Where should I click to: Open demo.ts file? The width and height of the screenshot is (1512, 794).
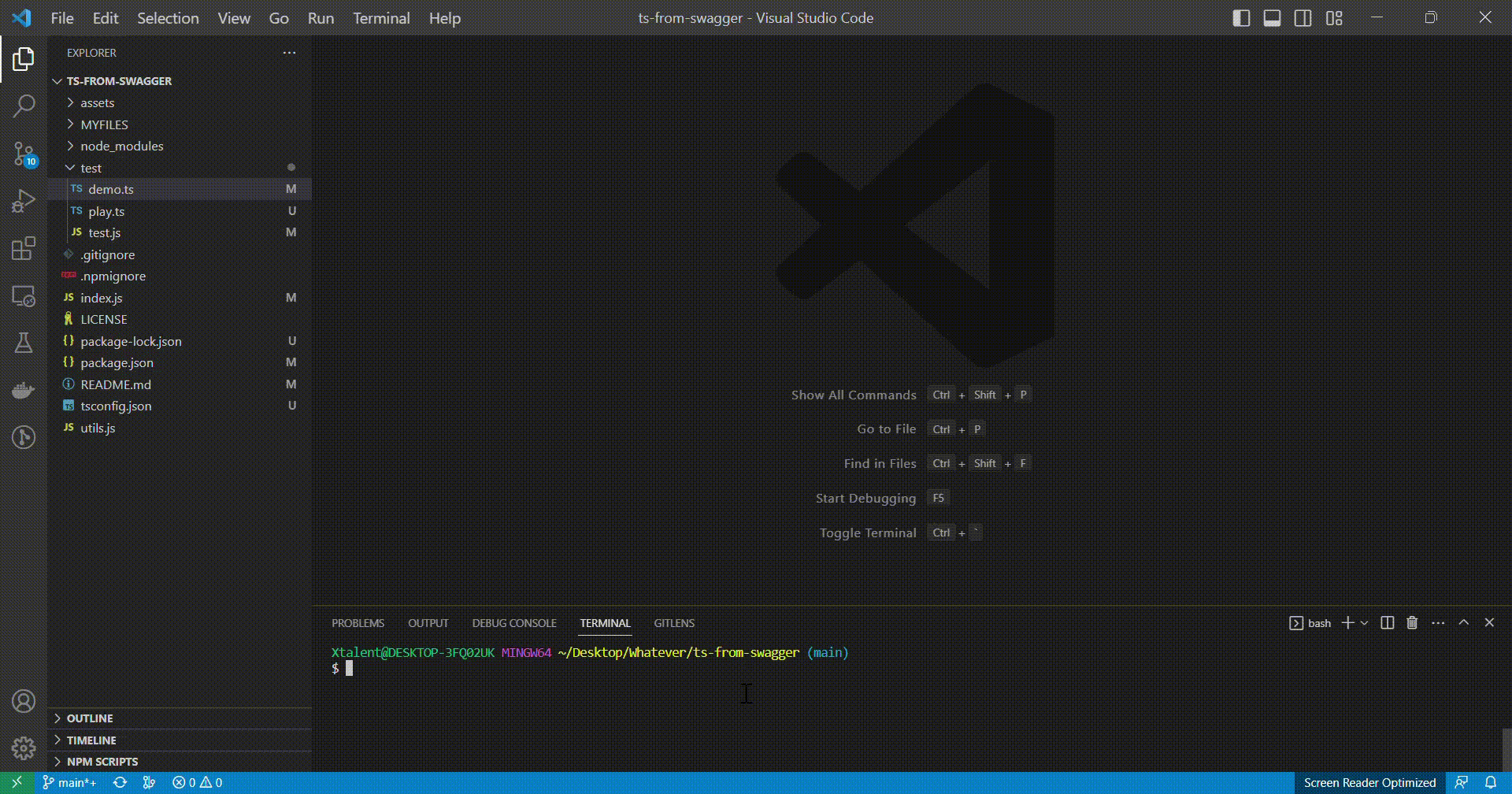[x=180, y=189]
